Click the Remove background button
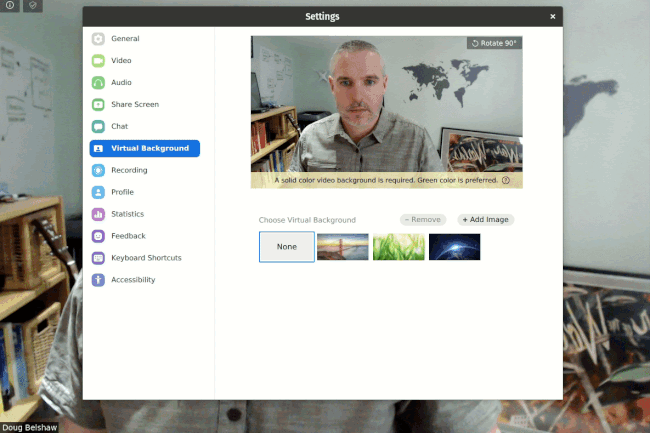This screenshot has width=650, height=433. point(423,220)
